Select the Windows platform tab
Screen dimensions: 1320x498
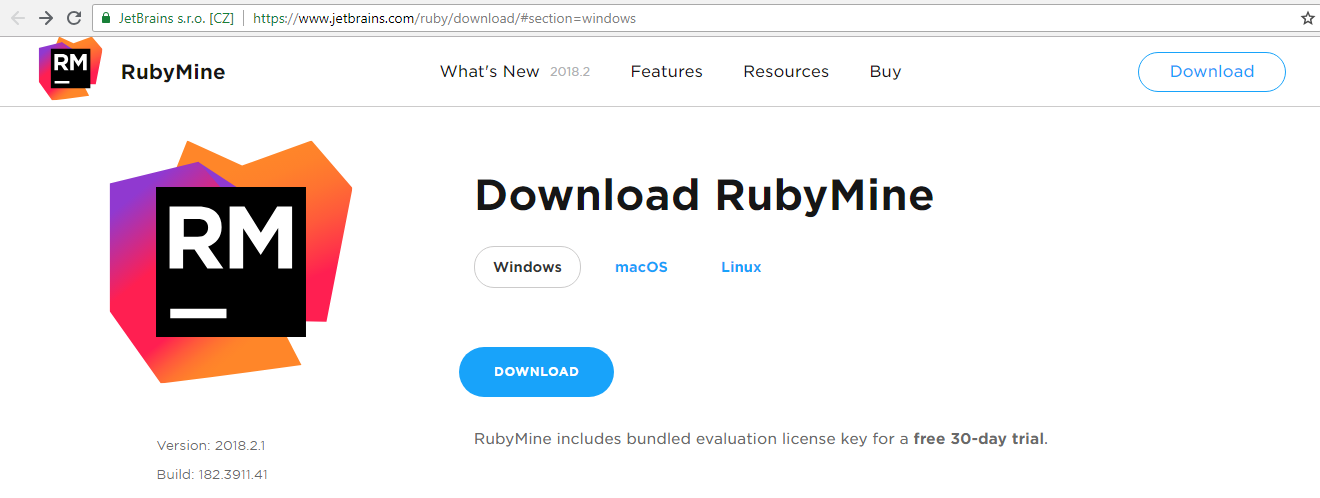(x=527, y=267)
